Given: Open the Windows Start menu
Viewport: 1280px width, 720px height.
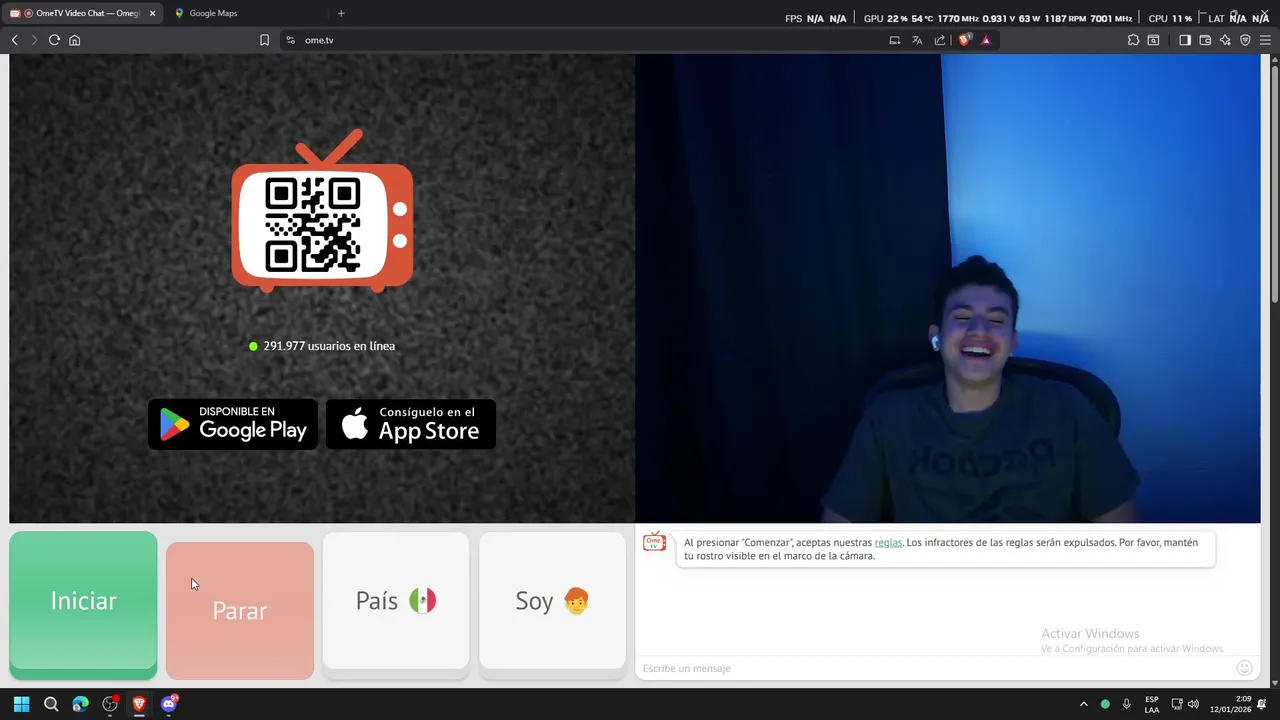Looking at the screenshot, I should (21, 704).
